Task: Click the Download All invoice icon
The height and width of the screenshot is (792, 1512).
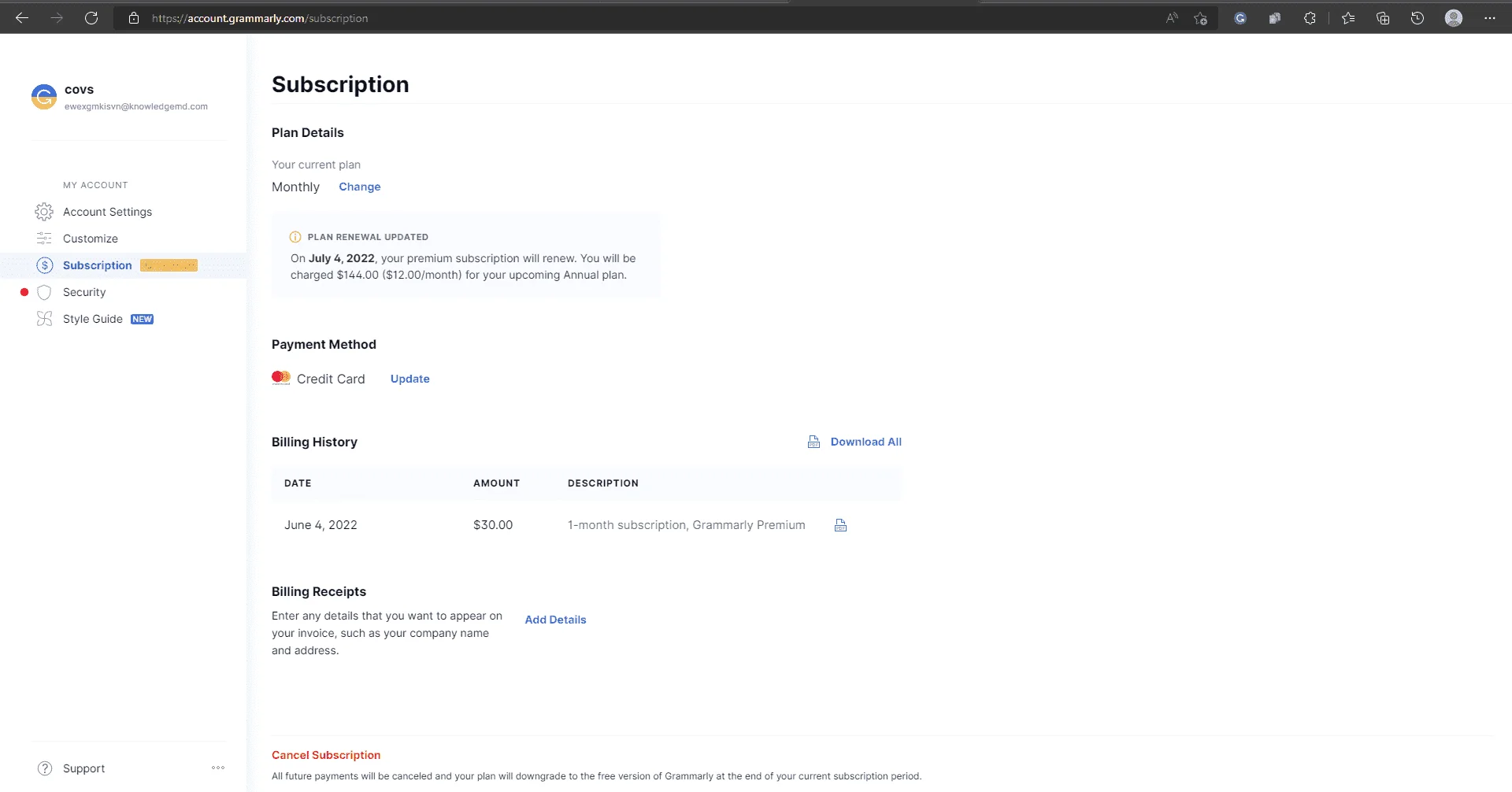Action: [813, 442]
